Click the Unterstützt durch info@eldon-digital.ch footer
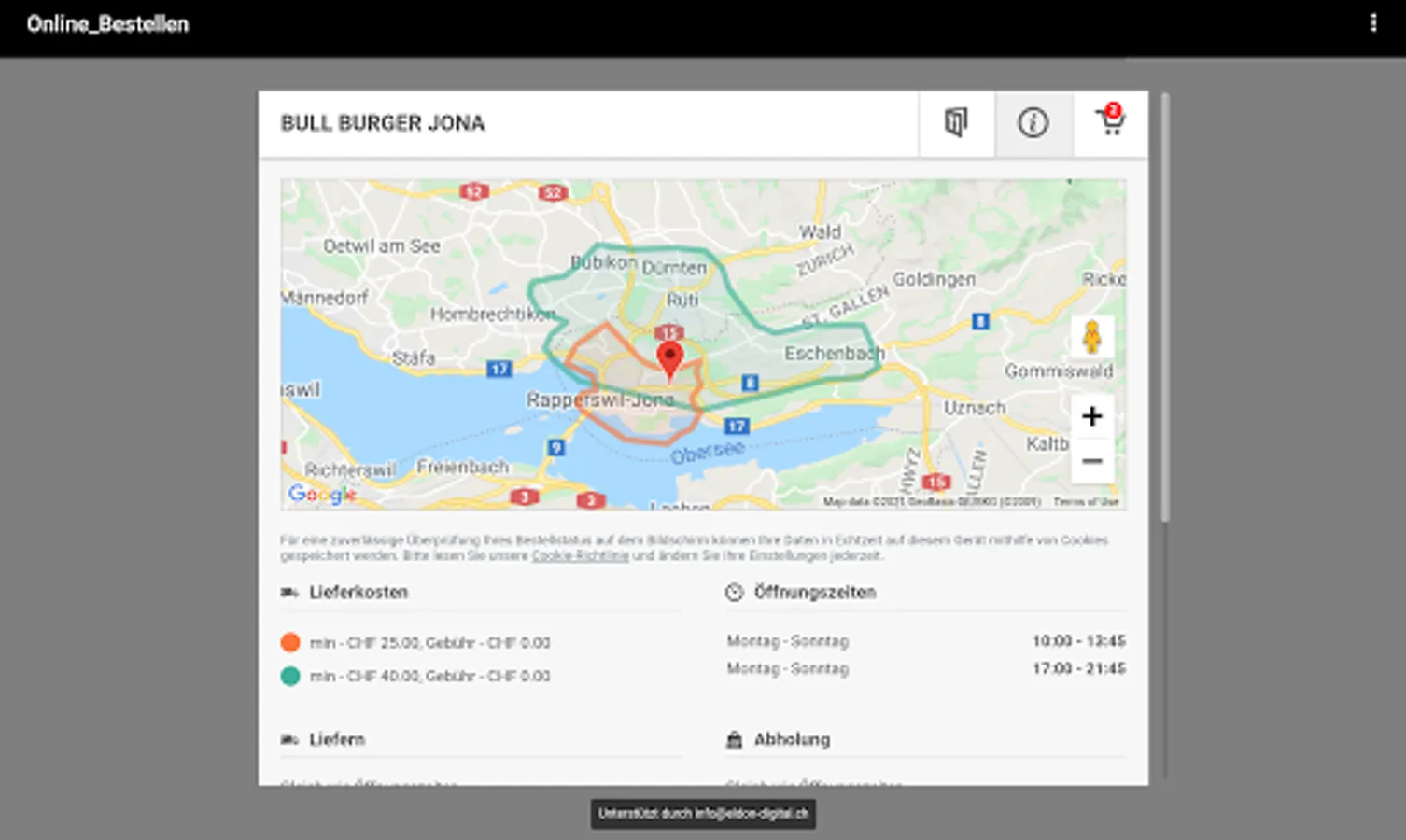 click(703, 814)
